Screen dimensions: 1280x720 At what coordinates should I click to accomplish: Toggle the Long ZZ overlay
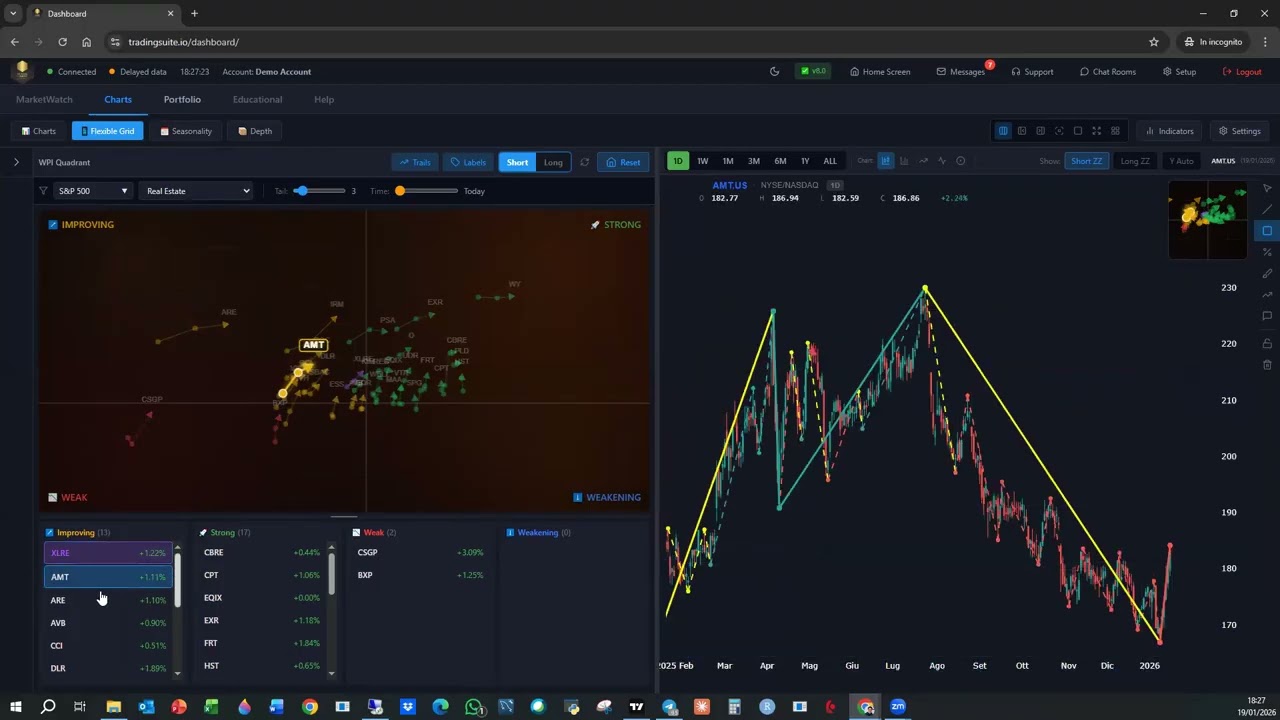[1135, 161]
